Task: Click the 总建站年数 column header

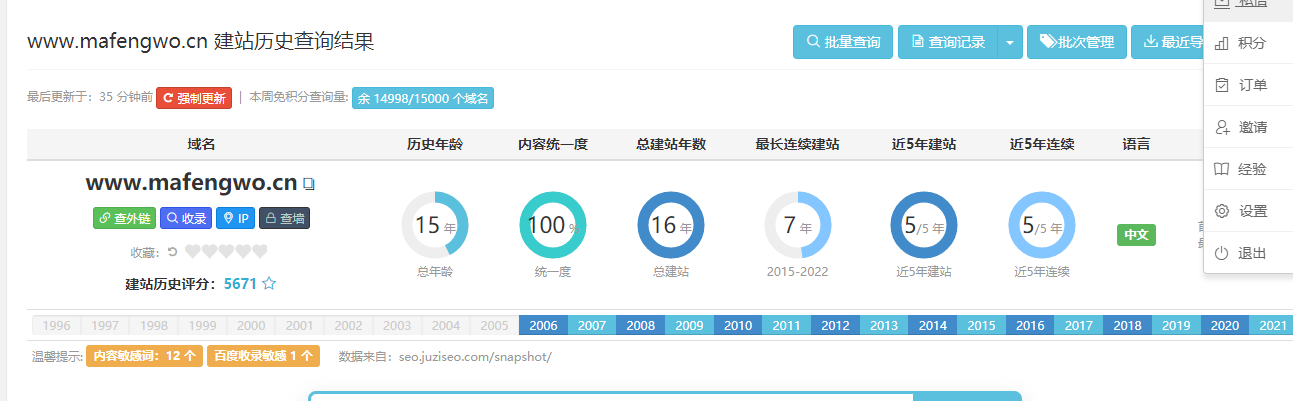Action: click(x=671, y=144)
